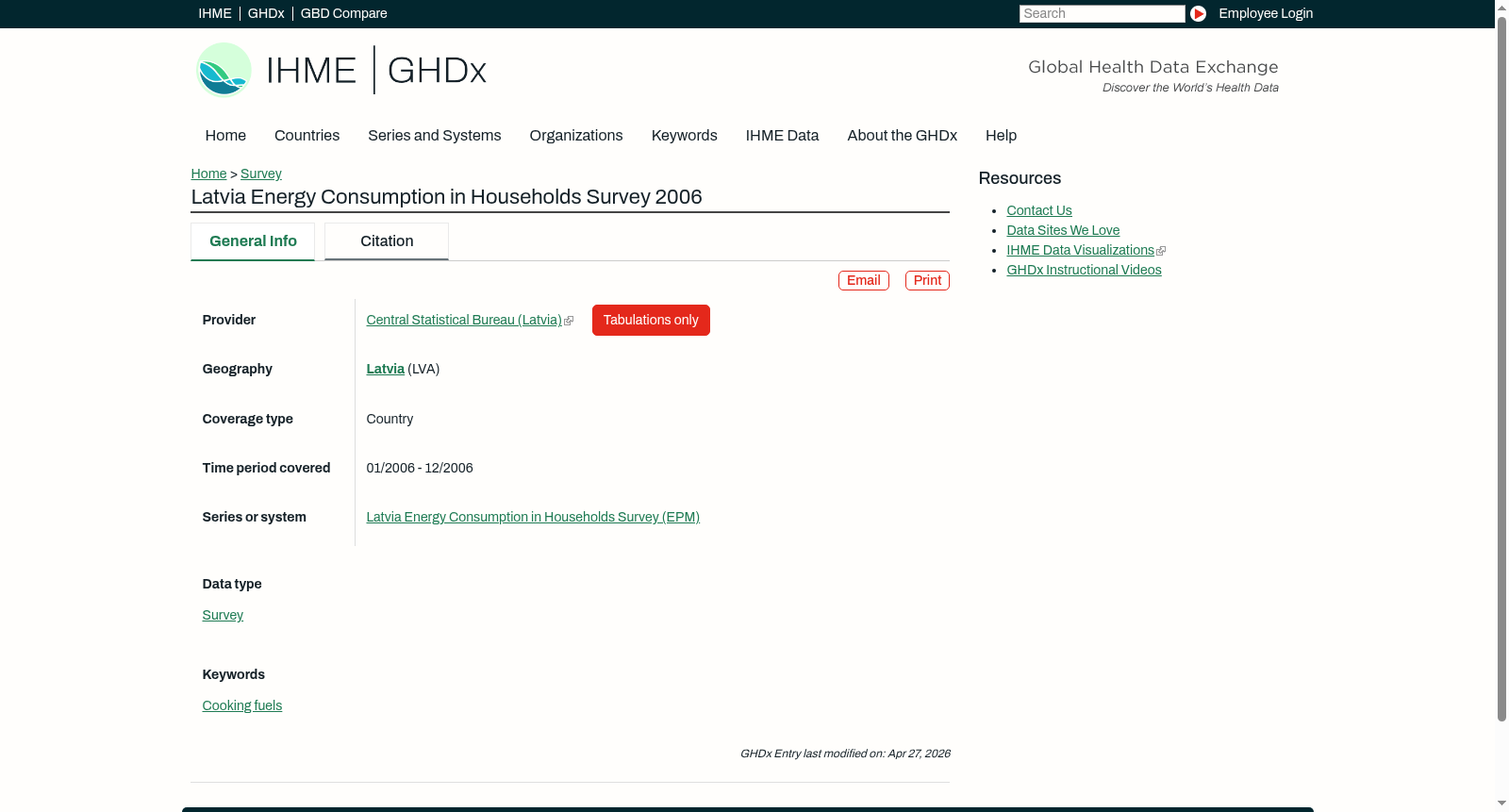1509x812 pixels.
Task: Open the Home menu item
Action: (x=225, y=136)
